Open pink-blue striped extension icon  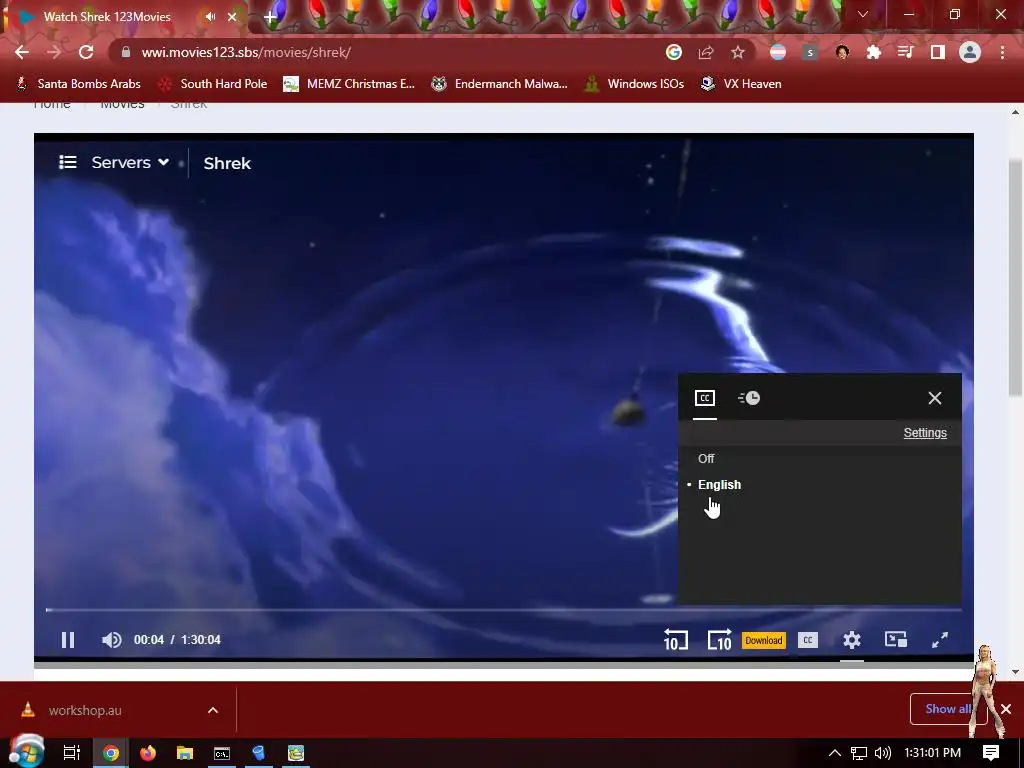(778, 52)
